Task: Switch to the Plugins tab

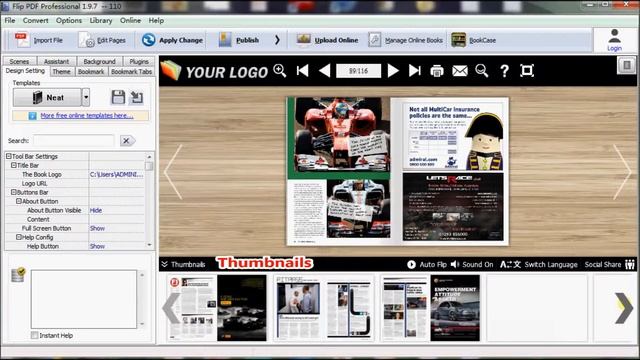Action: 139,62
